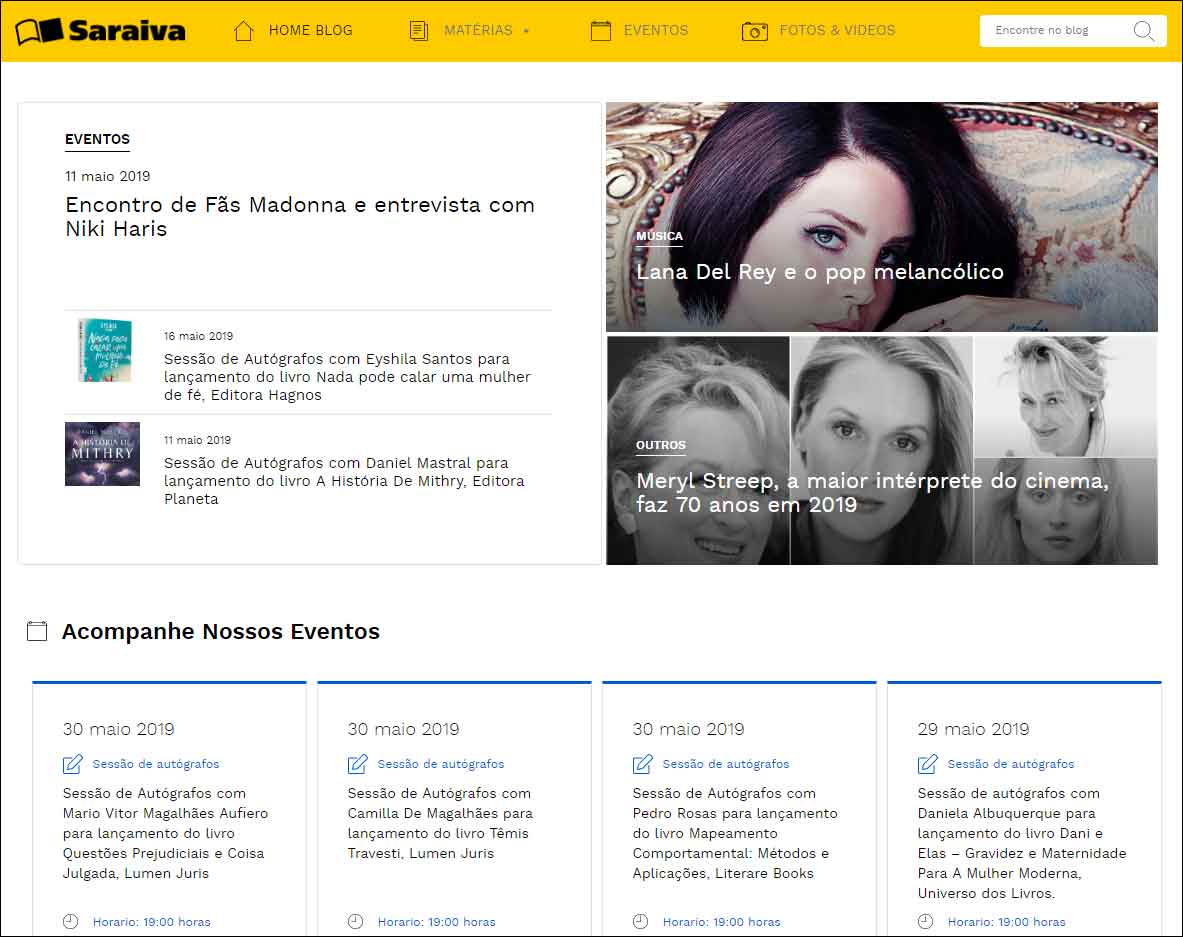Screen dimensions: 1183x937
Task: Expand the Matérias dropdown arrow
Action: [527, 31]
